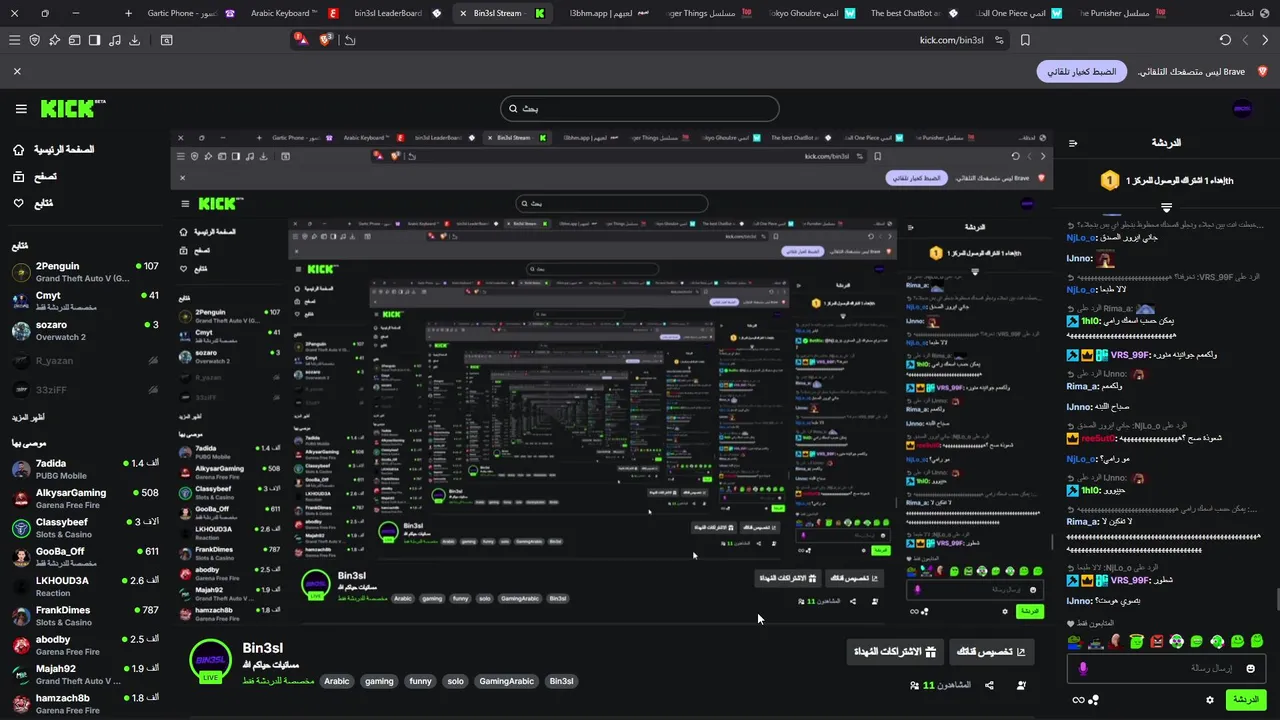The image size is (1280, 720).
Task: Click the Arabic tag under stream title
Action: pyautogui.click(x=337, y=681)
